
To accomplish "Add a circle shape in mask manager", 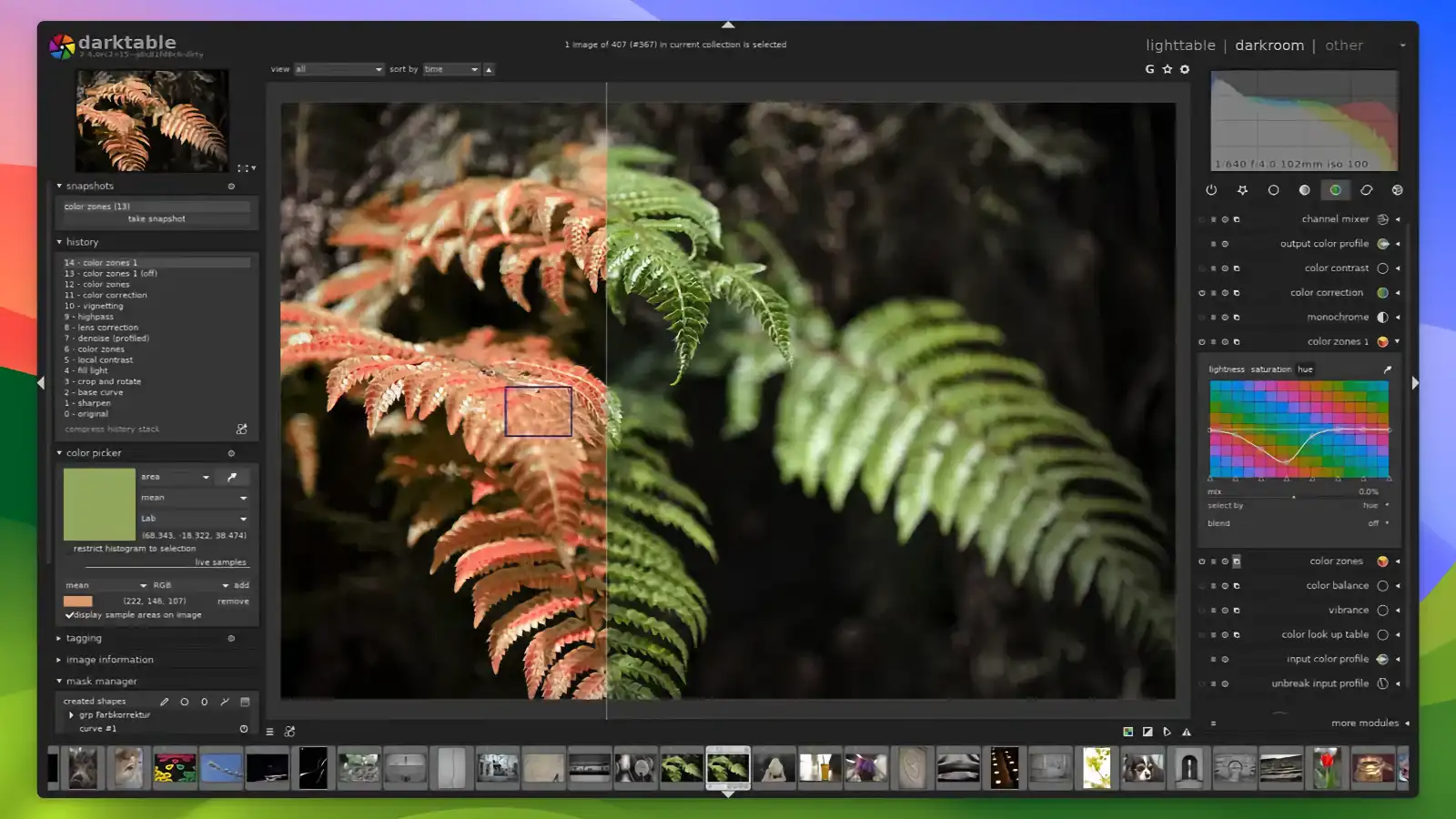I will 183,702.
